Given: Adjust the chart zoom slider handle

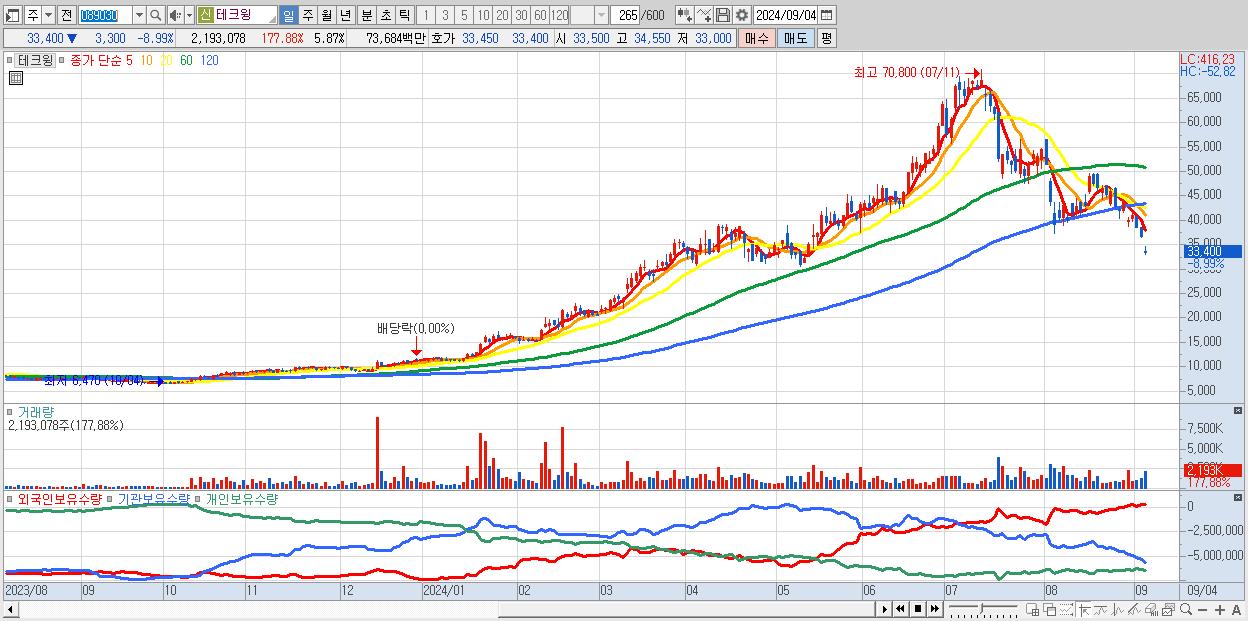Looking at the screenshot, I should (981, 609).
